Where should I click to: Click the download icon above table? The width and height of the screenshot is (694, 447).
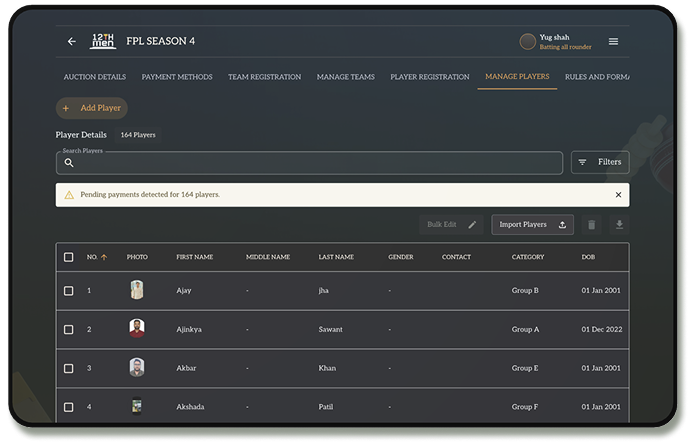point(619,225)
